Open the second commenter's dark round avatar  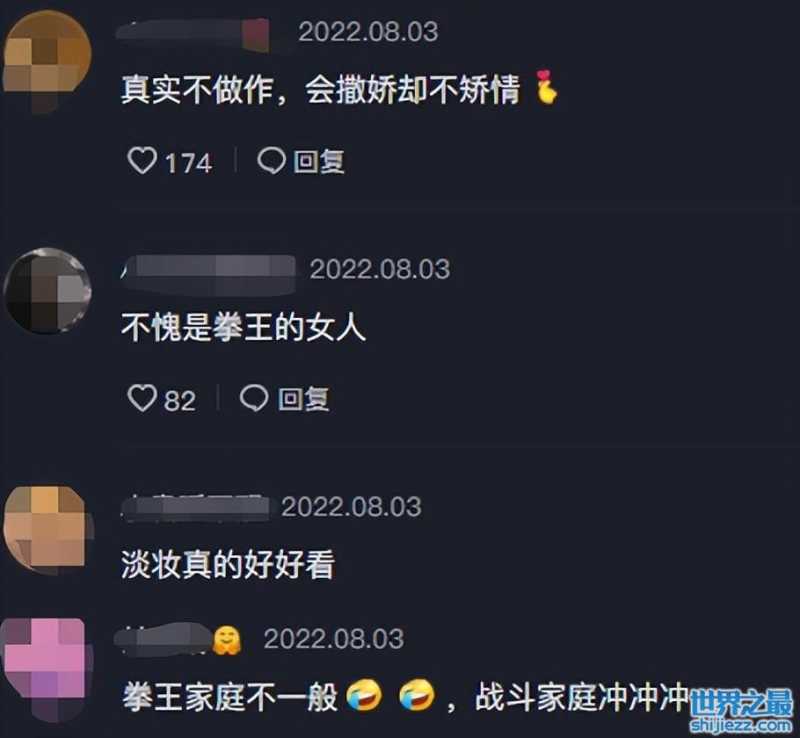47,291
